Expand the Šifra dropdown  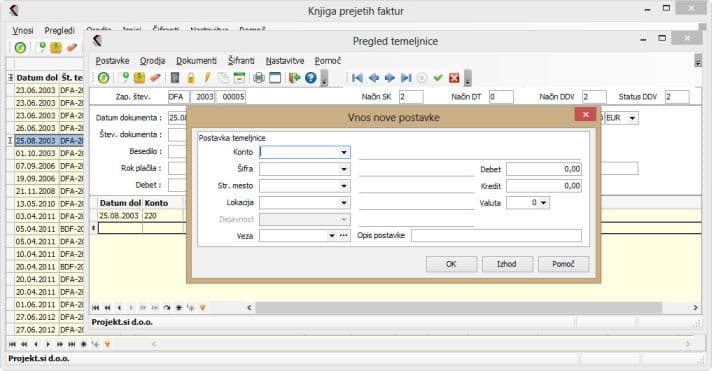coord(344,169)
